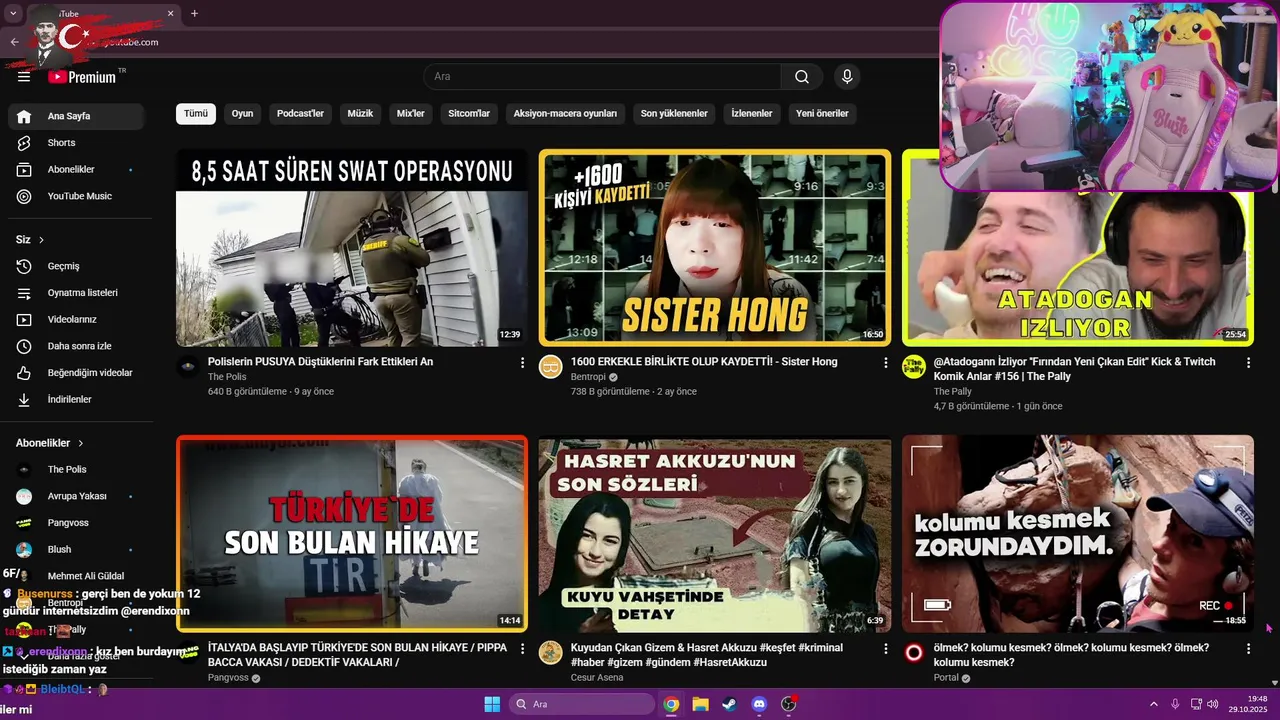1280x720 pixels.
Task: Open video title 1600 ERKEKLE BİRLİKTE OLUP KAYDETTİ
Action: [x=704, y=362]
